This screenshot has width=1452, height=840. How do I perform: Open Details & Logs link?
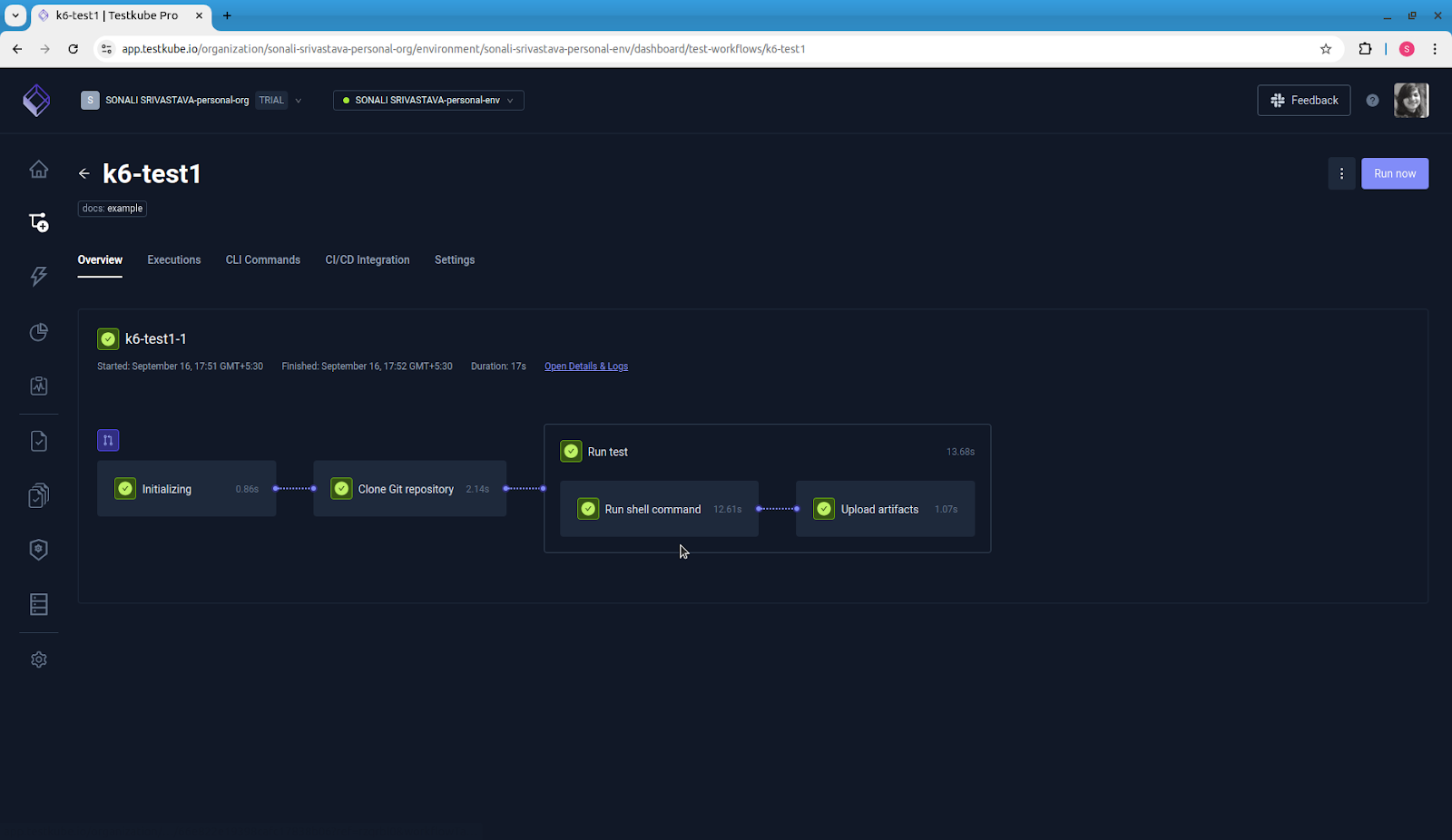586,366
